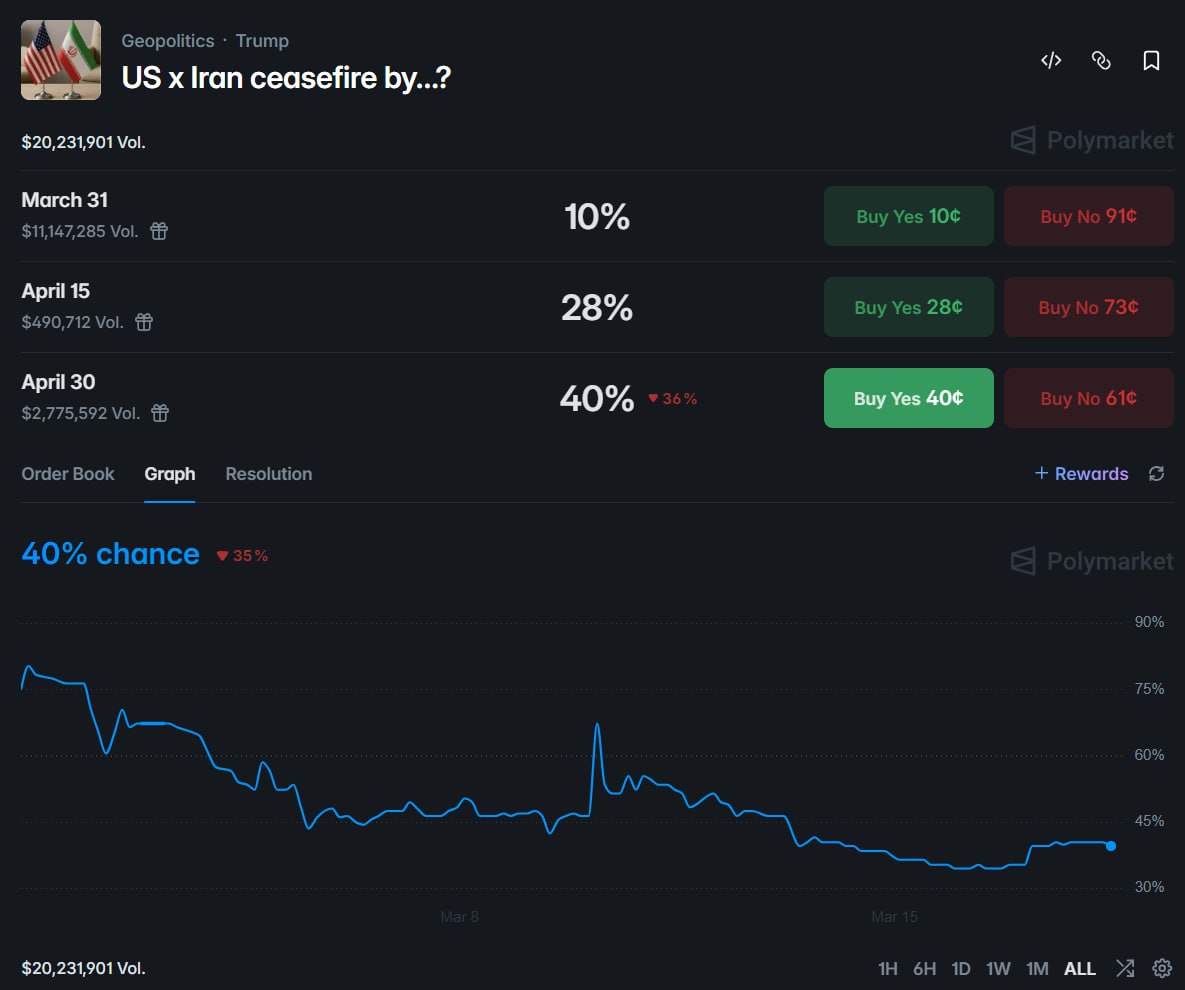1185x990 pixels.
Task: Select the blue endpoint dot on the chart
Action: pyautogui.click(x=1111, y=846)
